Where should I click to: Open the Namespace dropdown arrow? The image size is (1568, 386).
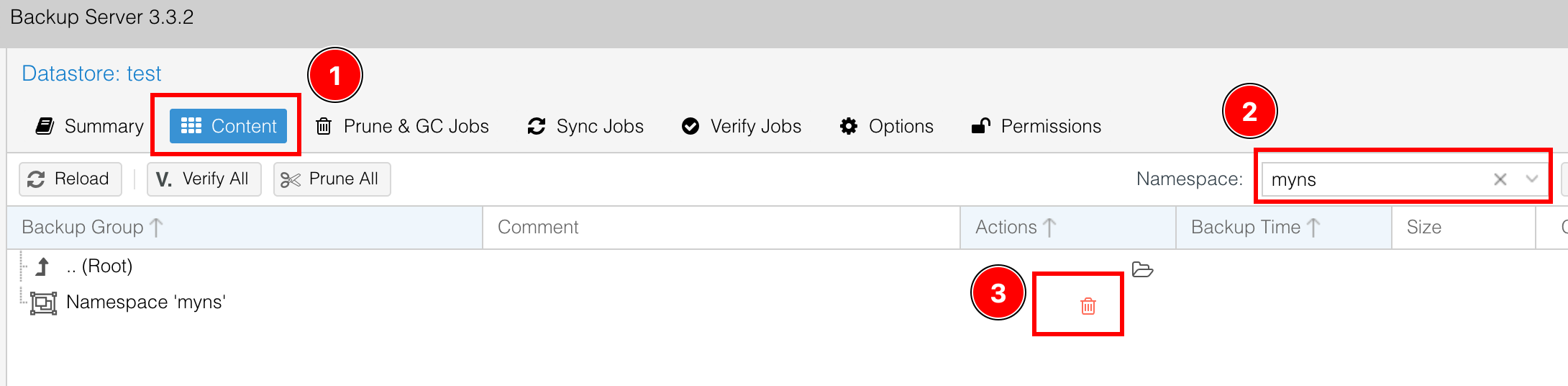coord(1532,179)
